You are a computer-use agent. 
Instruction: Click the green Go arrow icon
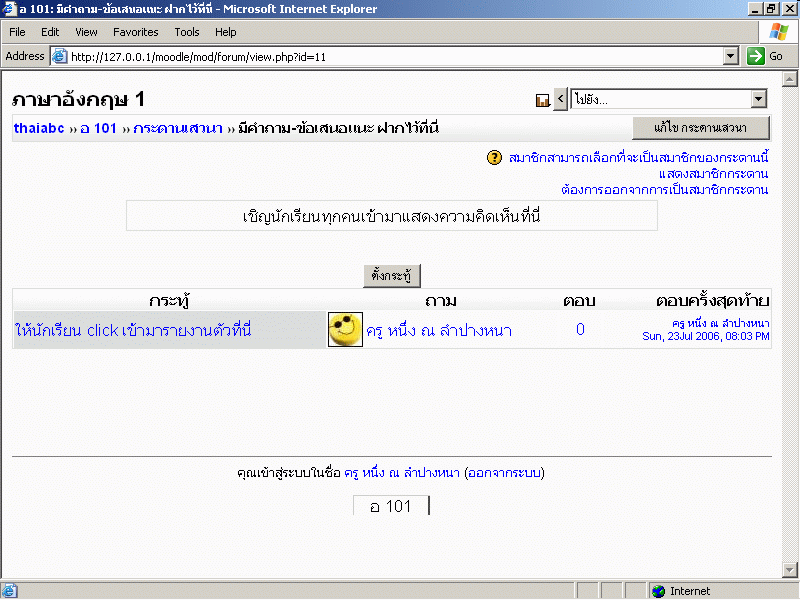coord(756,56)
